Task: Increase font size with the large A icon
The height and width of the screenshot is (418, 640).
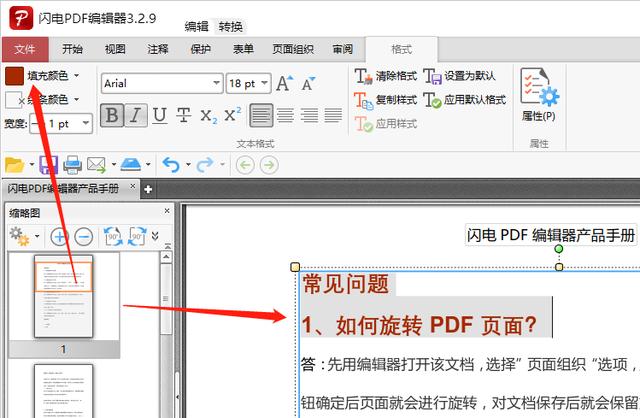Action: (284, 84)
